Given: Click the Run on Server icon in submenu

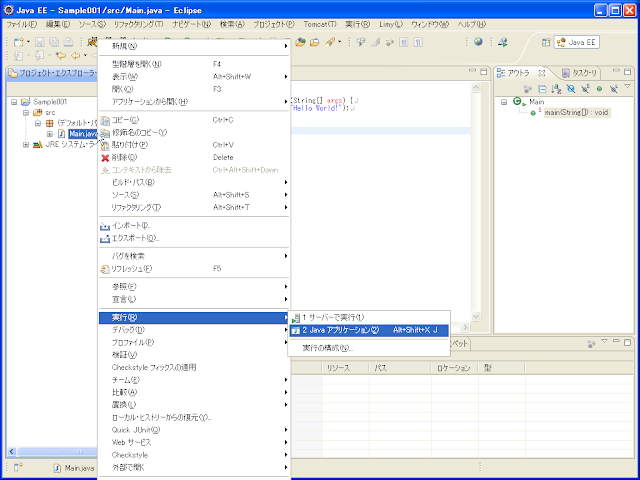Looking at the screenshot, I should click(296, 318).
